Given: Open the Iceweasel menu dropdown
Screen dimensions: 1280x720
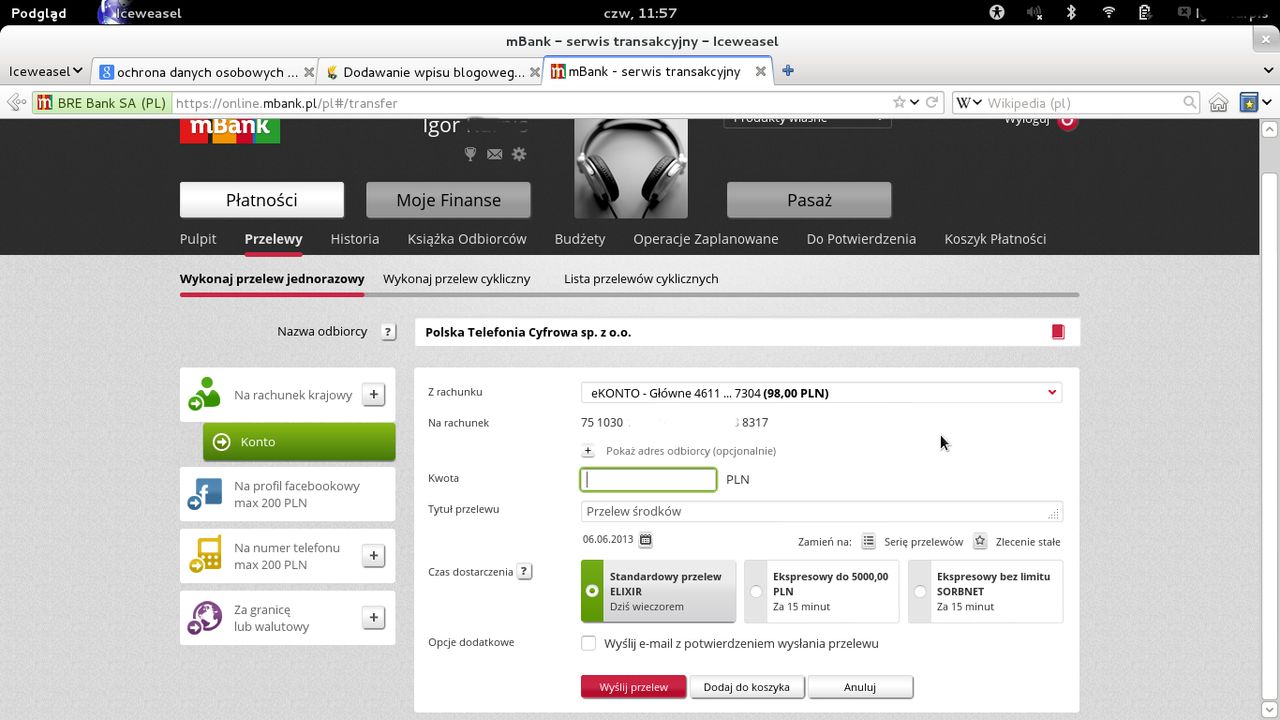Looking at the screenshot, I should click(46, 71).
